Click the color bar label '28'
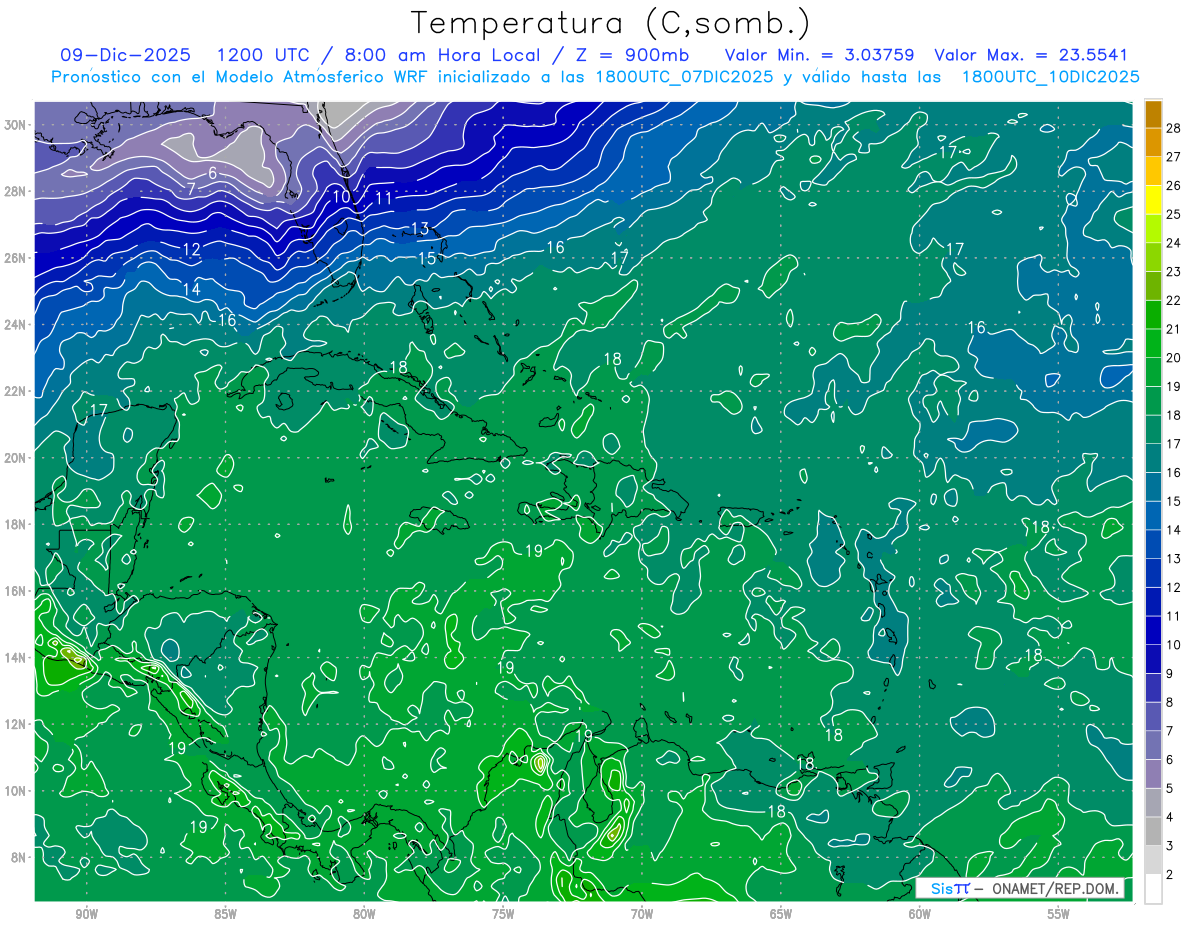Viewport: 1200px width, 927px height. click(1174, 128)
